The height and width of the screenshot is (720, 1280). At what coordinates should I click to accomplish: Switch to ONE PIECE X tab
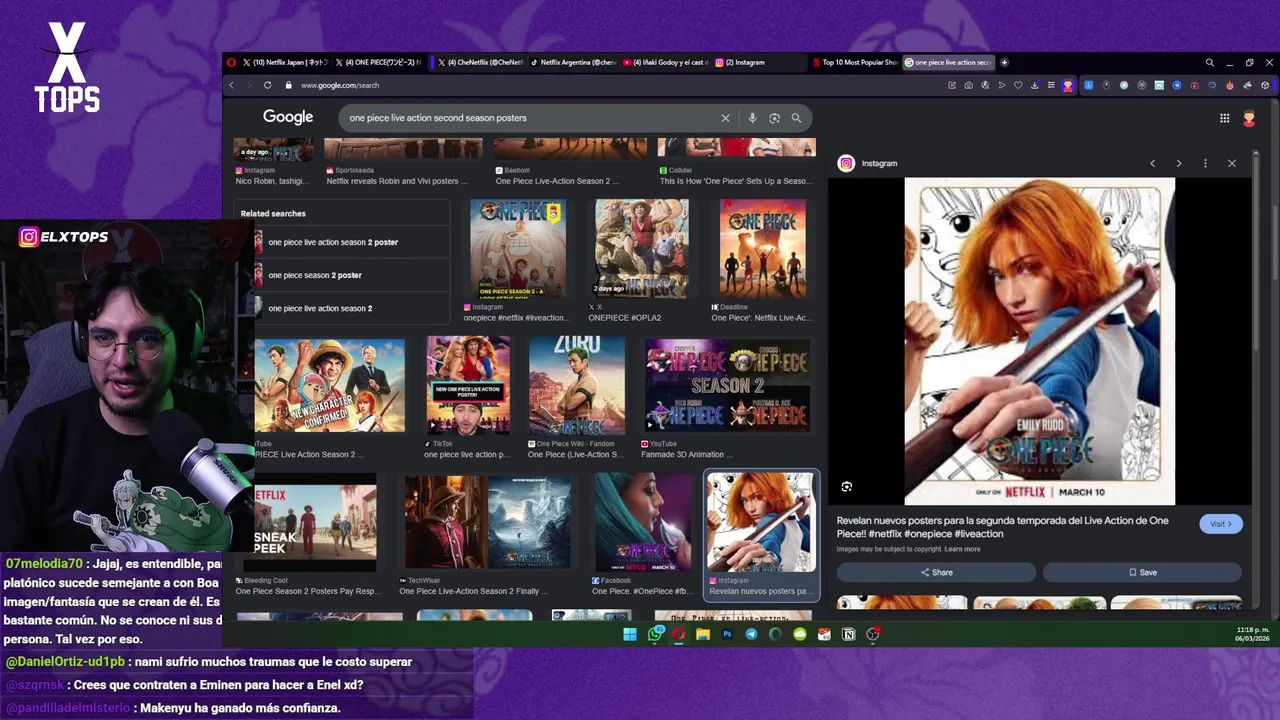(x=379, y=62)
